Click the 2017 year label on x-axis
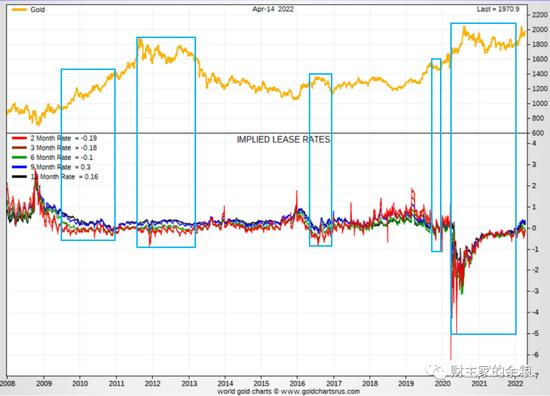The width and height of the screenshot is (550, 396). tap(334, 383)
